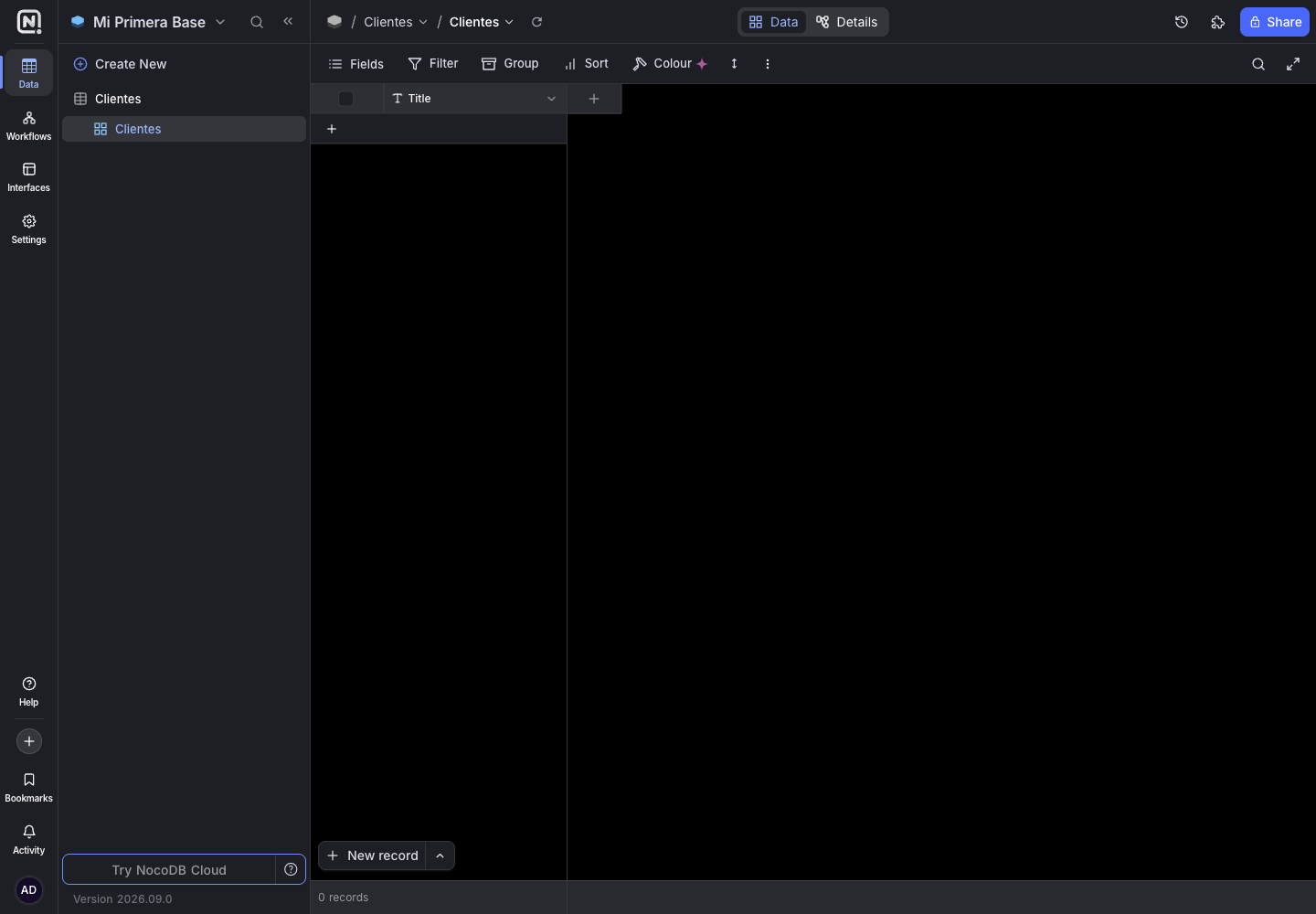Screen dimensions: 1316x914
Task: Select the Clientes grid view in sidebar
Action: tap(184, 129)
